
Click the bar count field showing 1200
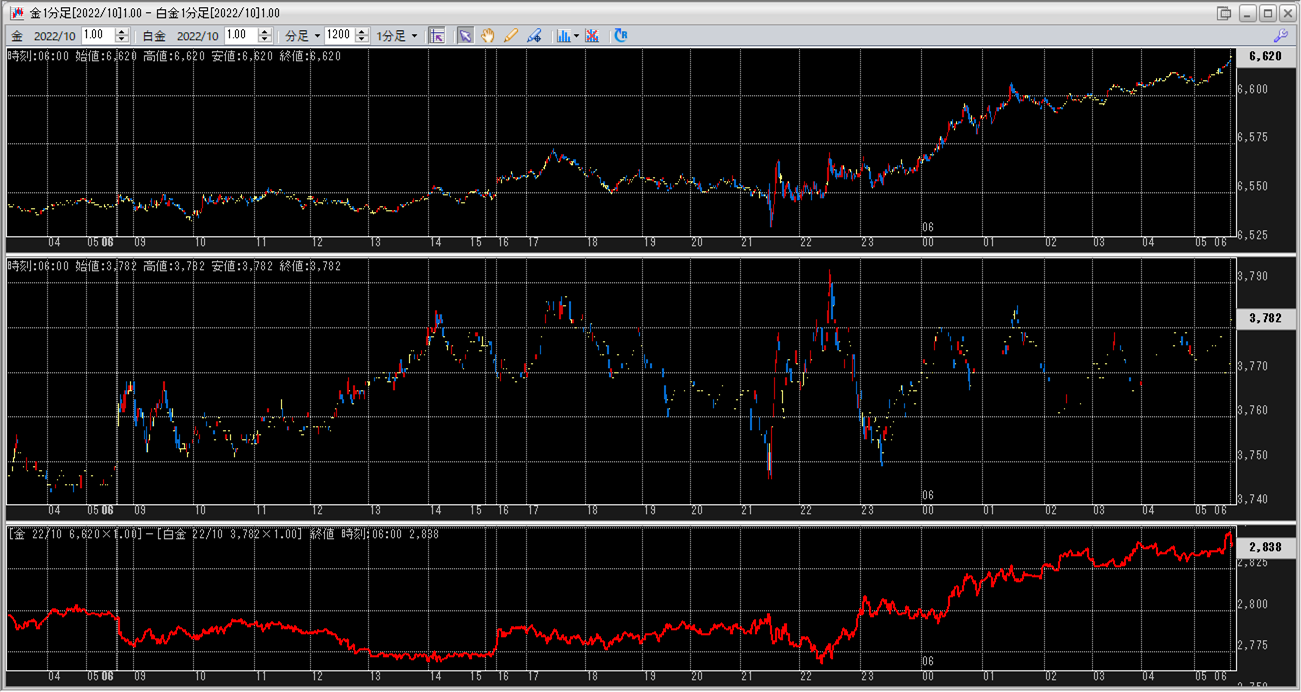339,35
